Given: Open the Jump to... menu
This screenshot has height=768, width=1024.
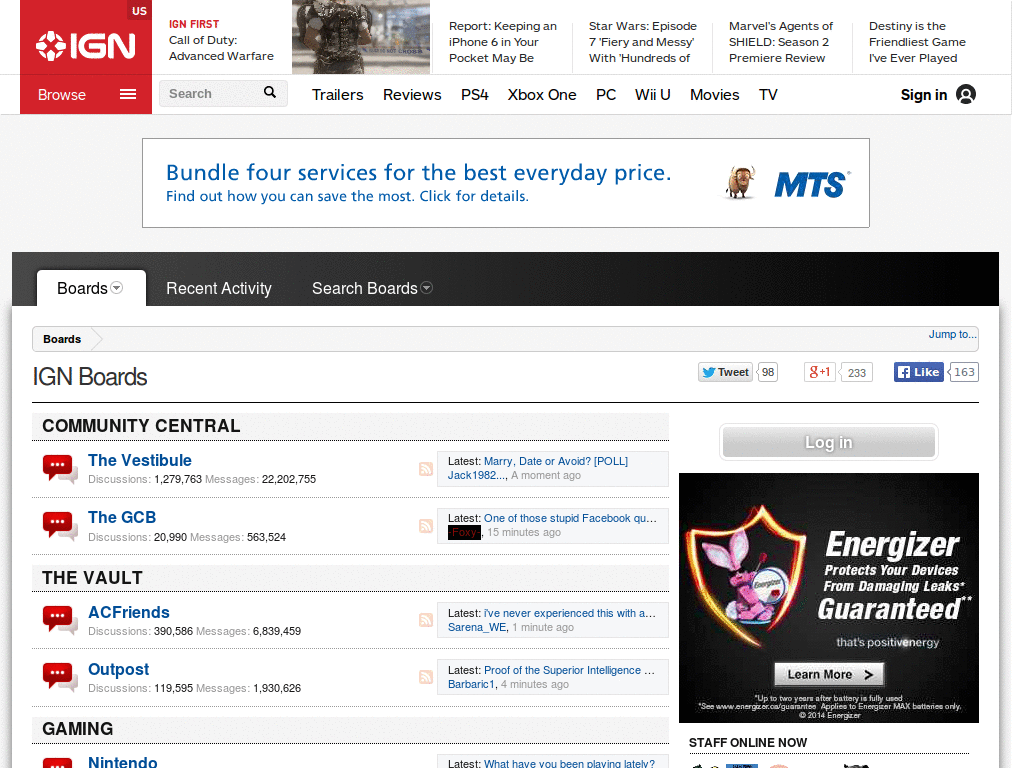Looking at the screenshot, I should [x=953, y=334].
